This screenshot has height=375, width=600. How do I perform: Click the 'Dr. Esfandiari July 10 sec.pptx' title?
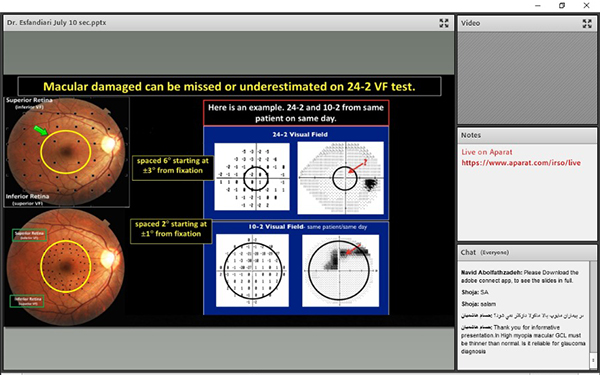click(x=57, y=23)
